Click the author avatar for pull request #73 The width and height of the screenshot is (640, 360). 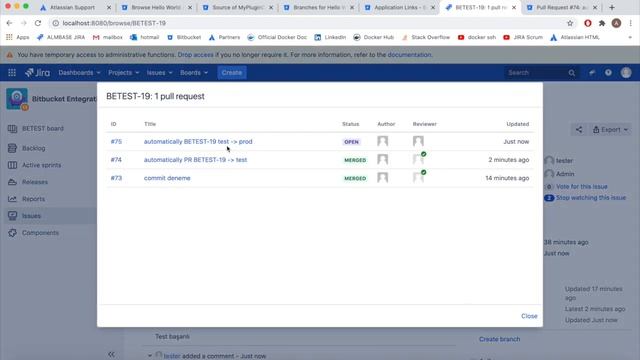coord(382,178)
